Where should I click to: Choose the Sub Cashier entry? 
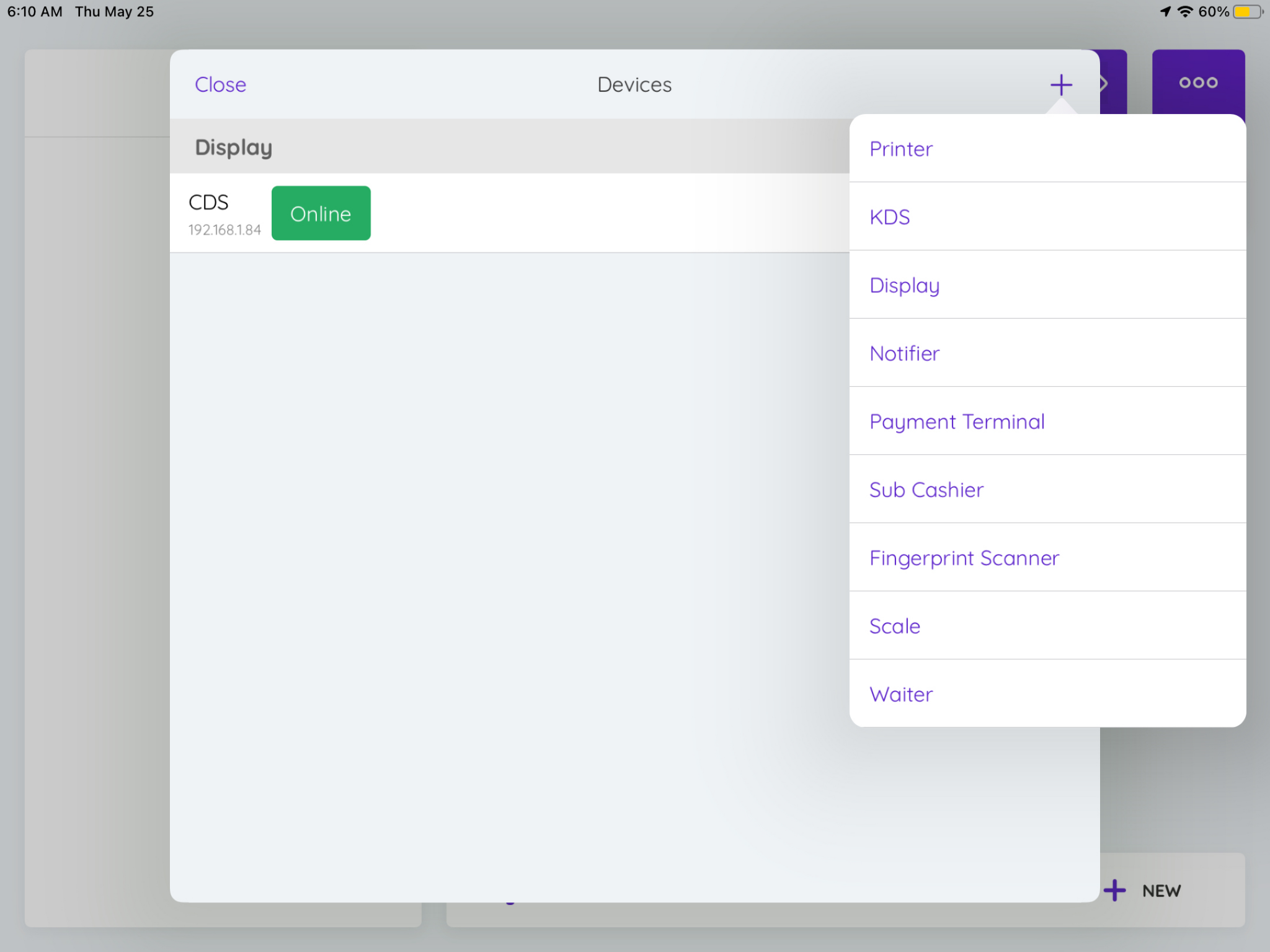click(x=1047, y=490)
